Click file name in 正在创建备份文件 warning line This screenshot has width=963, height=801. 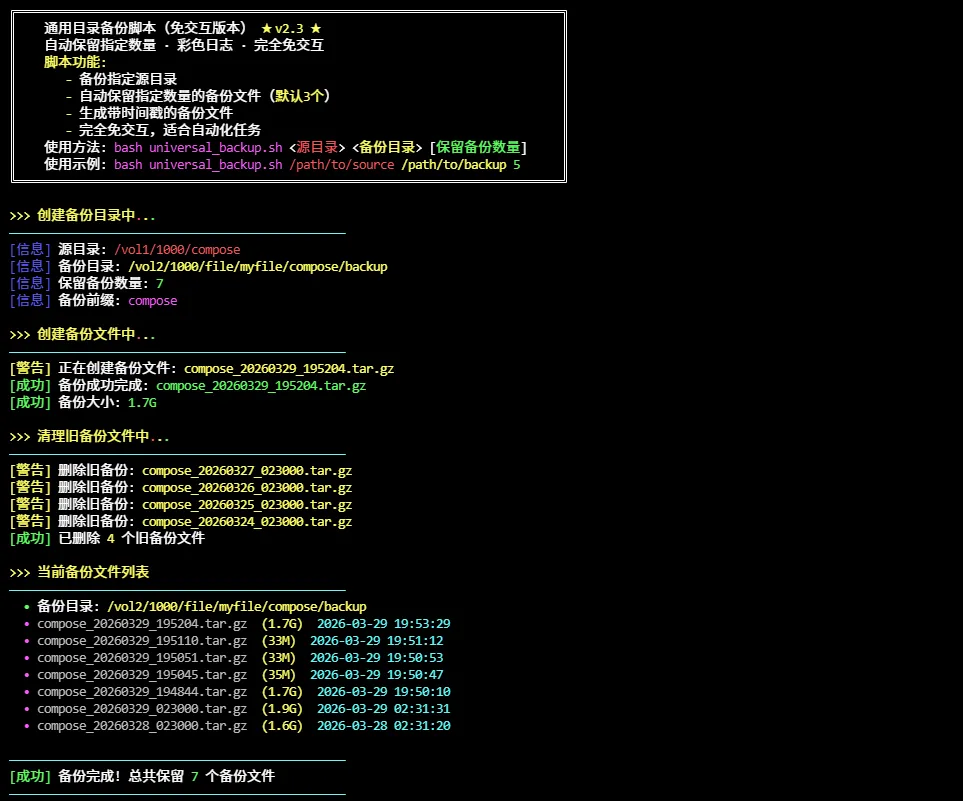(288, 368)
